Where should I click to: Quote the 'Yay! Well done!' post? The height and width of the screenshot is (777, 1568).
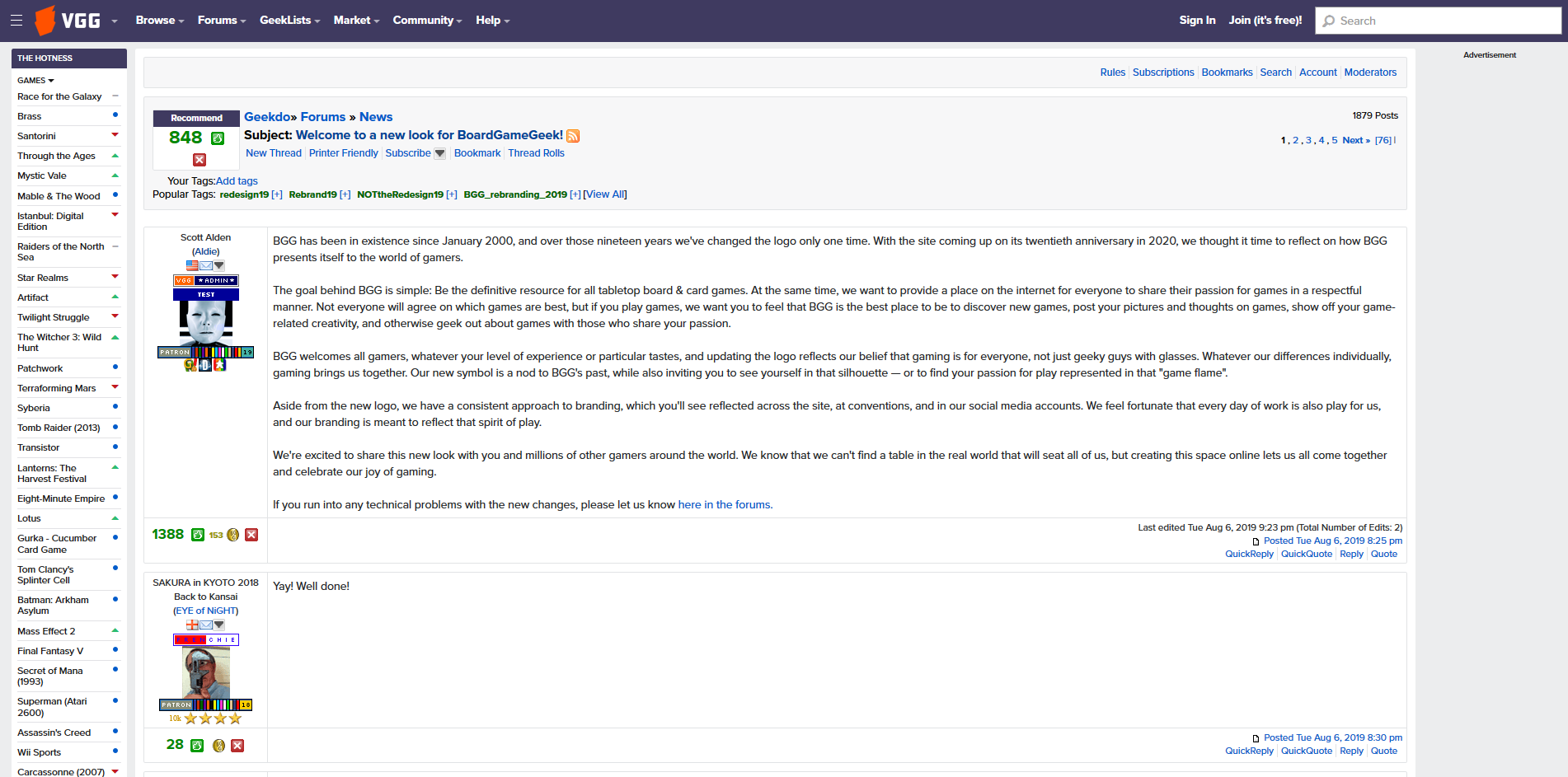1384,751
